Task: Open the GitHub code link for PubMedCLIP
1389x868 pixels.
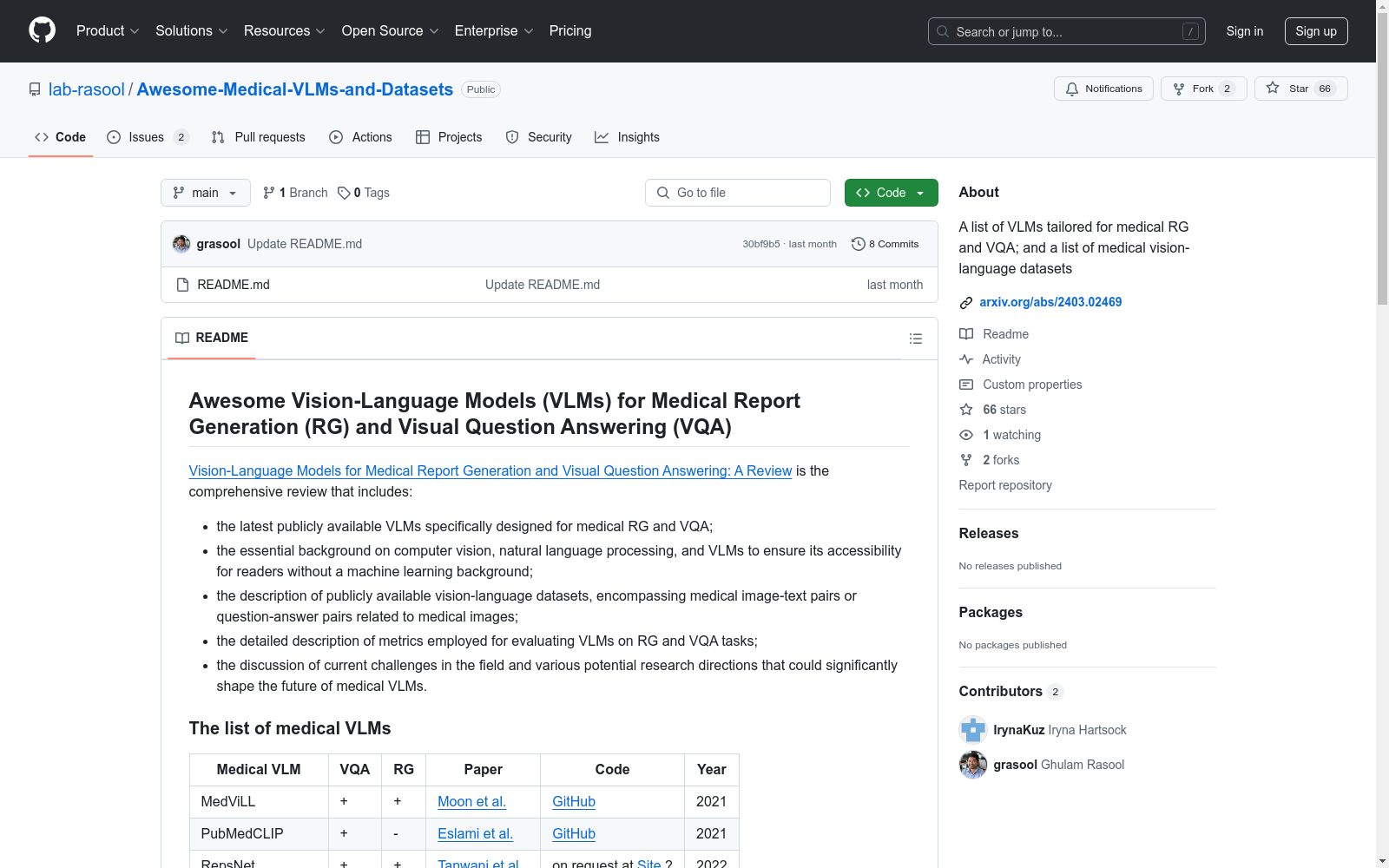Action: click(574, 833)
